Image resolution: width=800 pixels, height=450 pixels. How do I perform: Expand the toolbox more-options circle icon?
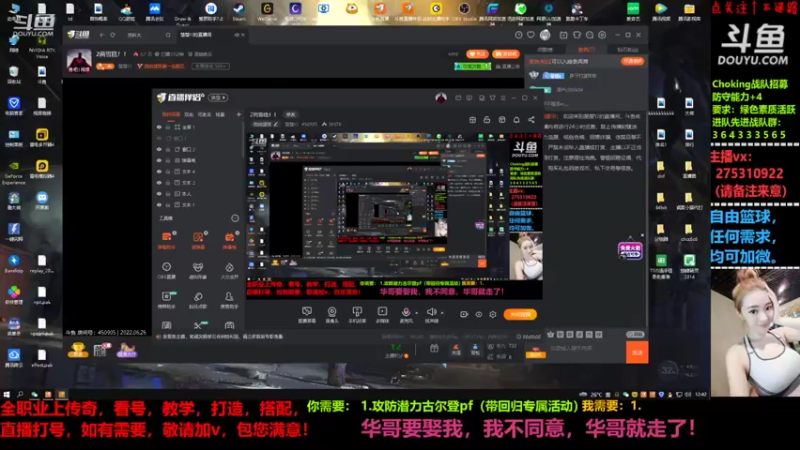coord(235,218)
